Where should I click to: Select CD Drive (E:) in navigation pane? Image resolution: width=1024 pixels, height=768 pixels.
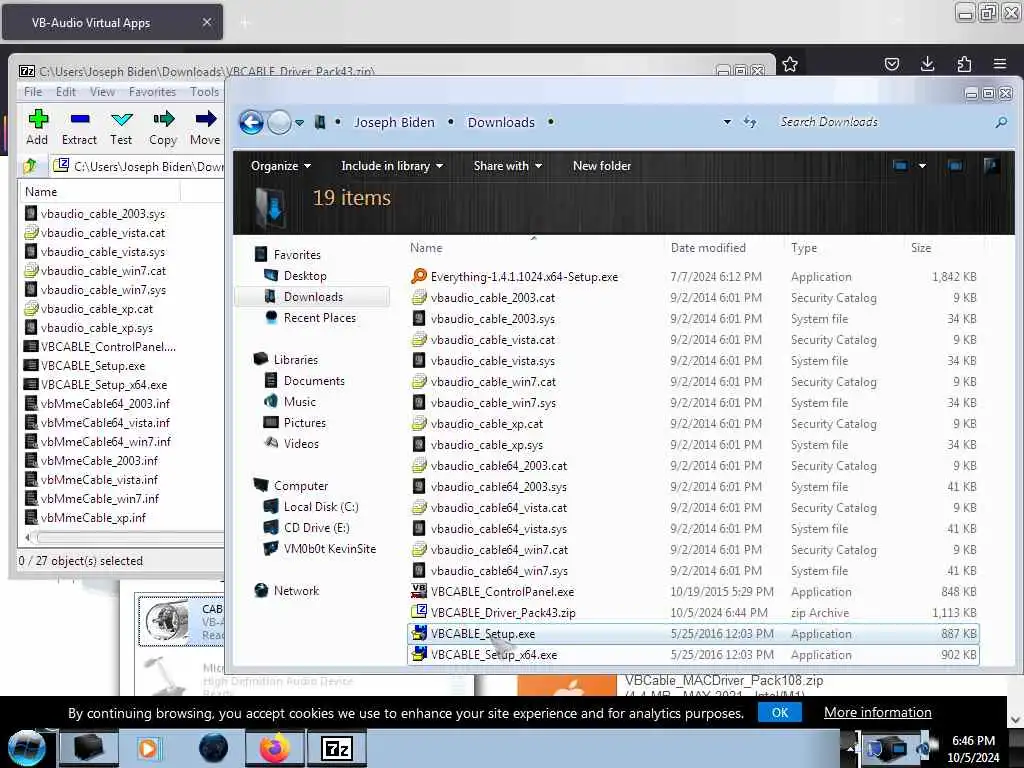tap(316, 528)
